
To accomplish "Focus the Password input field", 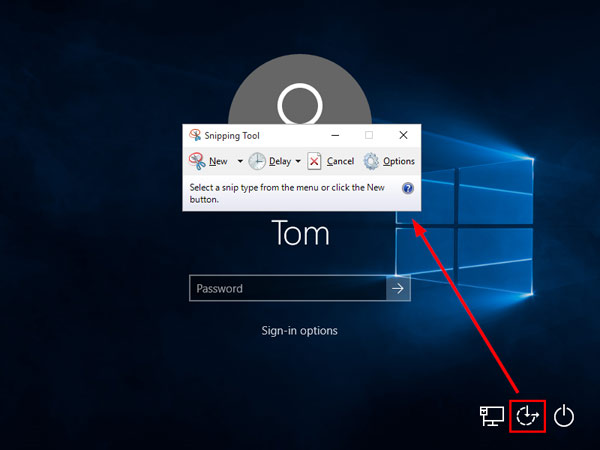I will 287,289.
